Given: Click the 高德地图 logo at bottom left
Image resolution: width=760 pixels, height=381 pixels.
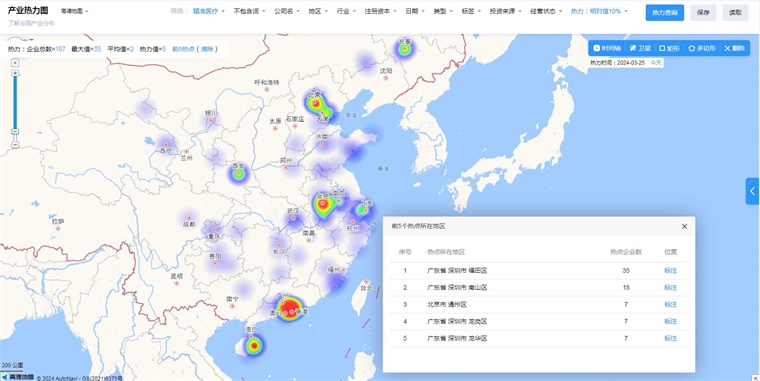Looking at the screenshot, I should pos(17,377).
